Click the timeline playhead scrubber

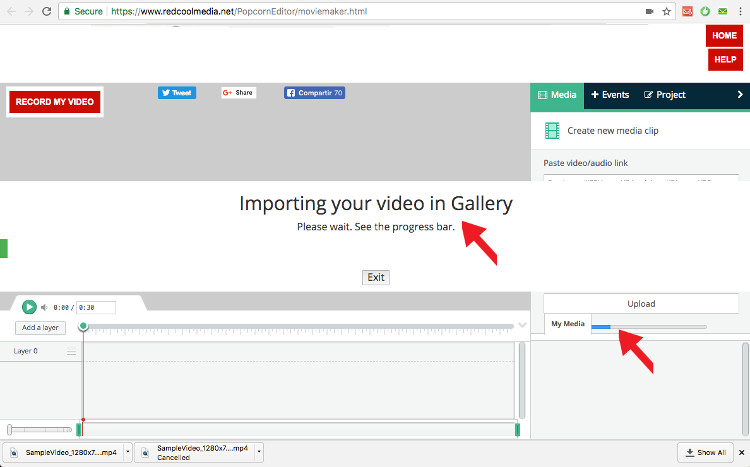83,326
